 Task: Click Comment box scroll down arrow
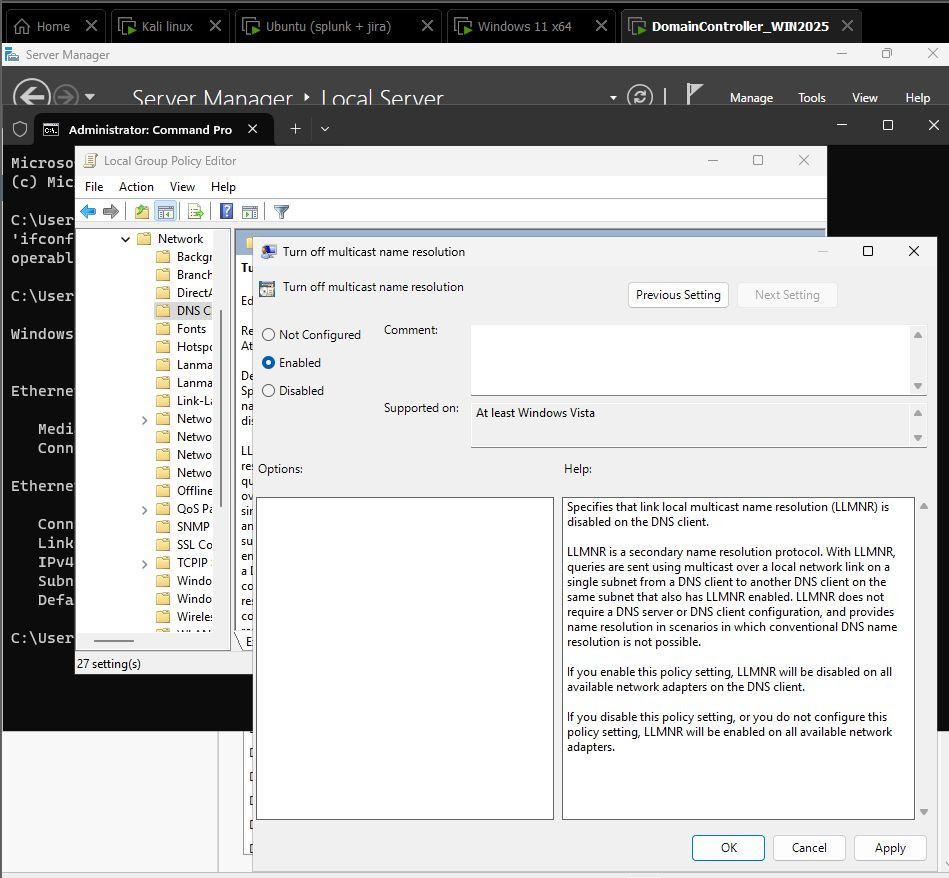click(x=918, y=386)
